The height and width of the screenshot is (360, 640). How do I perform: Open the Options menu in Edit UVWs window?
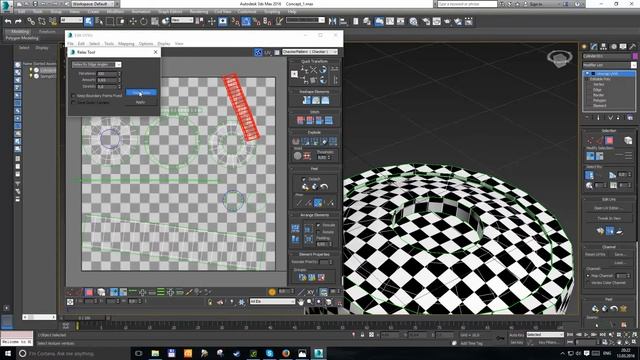point(146,44)
